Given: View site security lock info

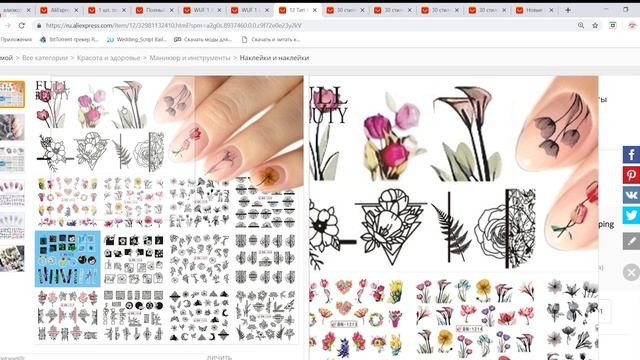Looking at the screenshot, I should (39, 25).
